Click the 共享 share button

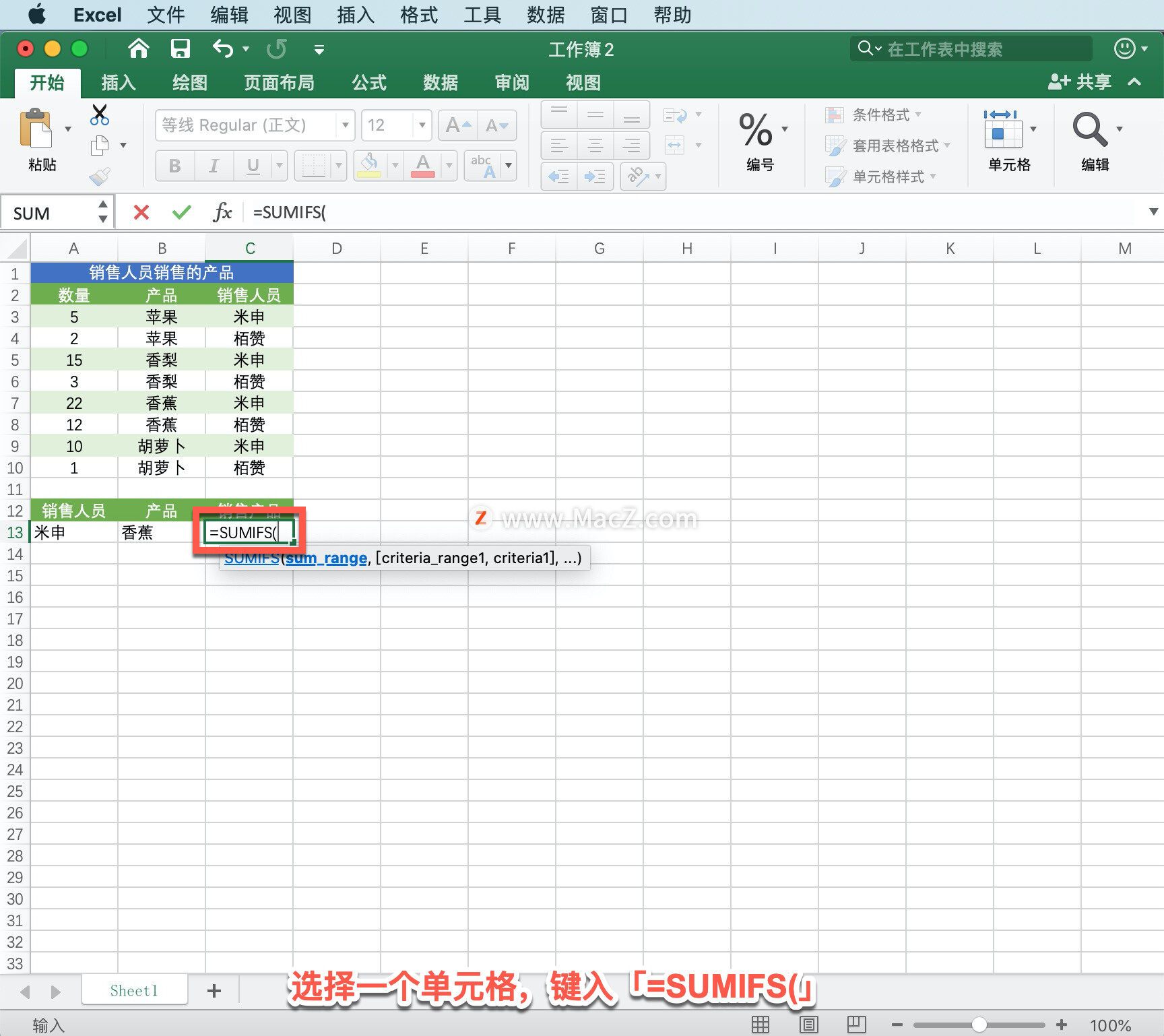pyautogui.click(x=1079, y=82)
